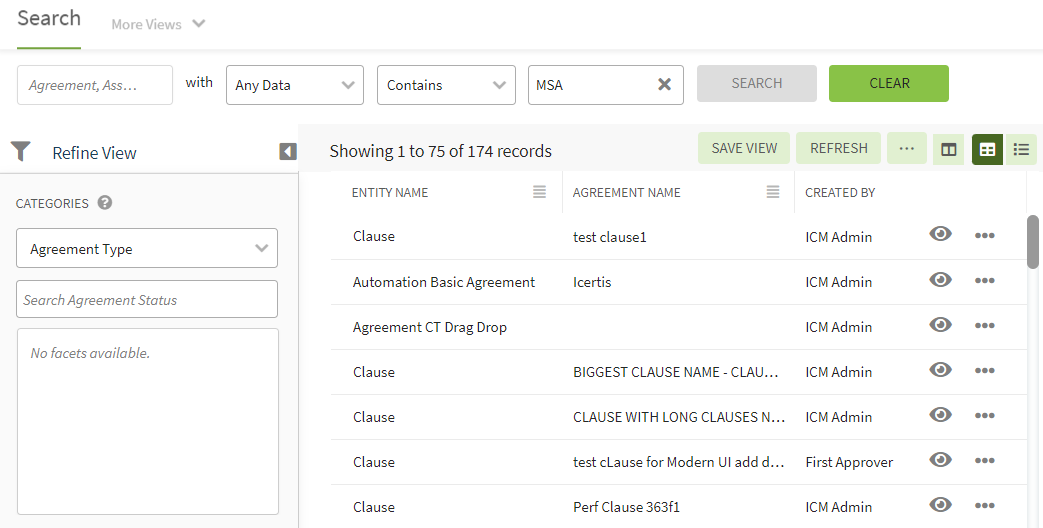View the test clause1 record eye icon
The image size is (1043, 528).
tap(940, 234)
